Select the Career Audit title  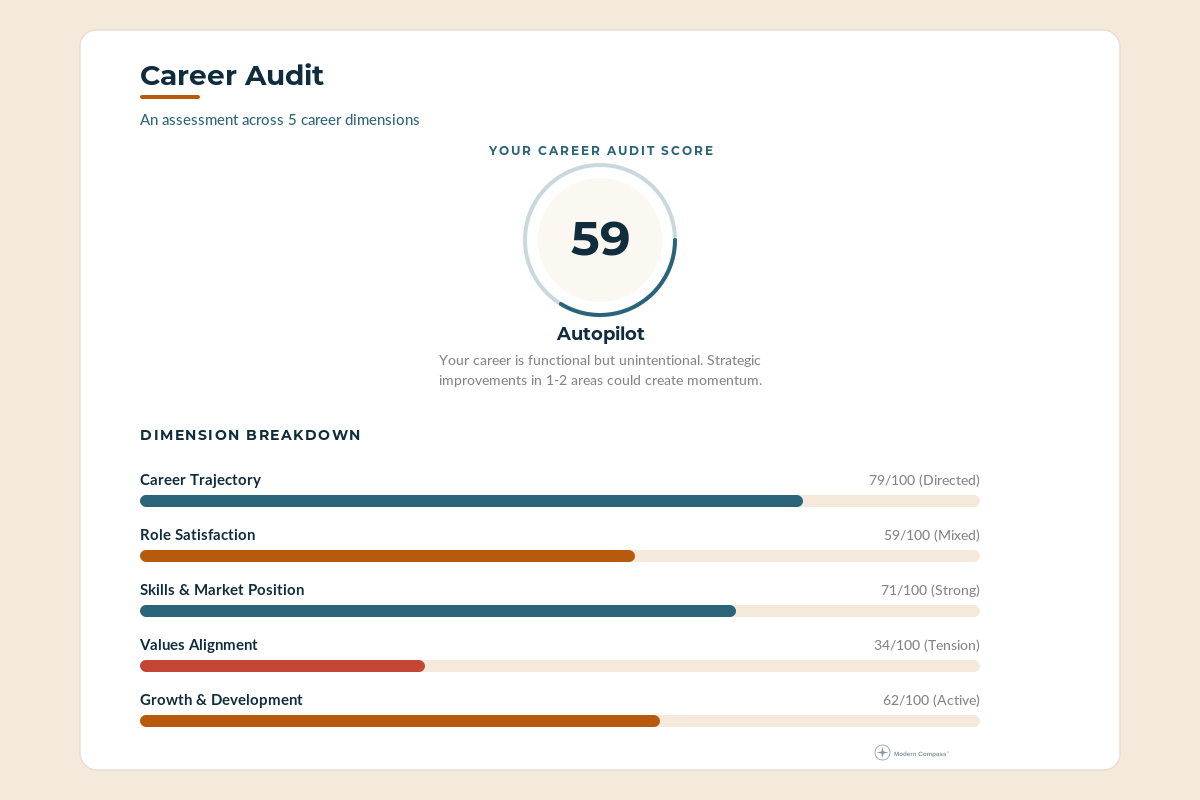pos(232,75)
